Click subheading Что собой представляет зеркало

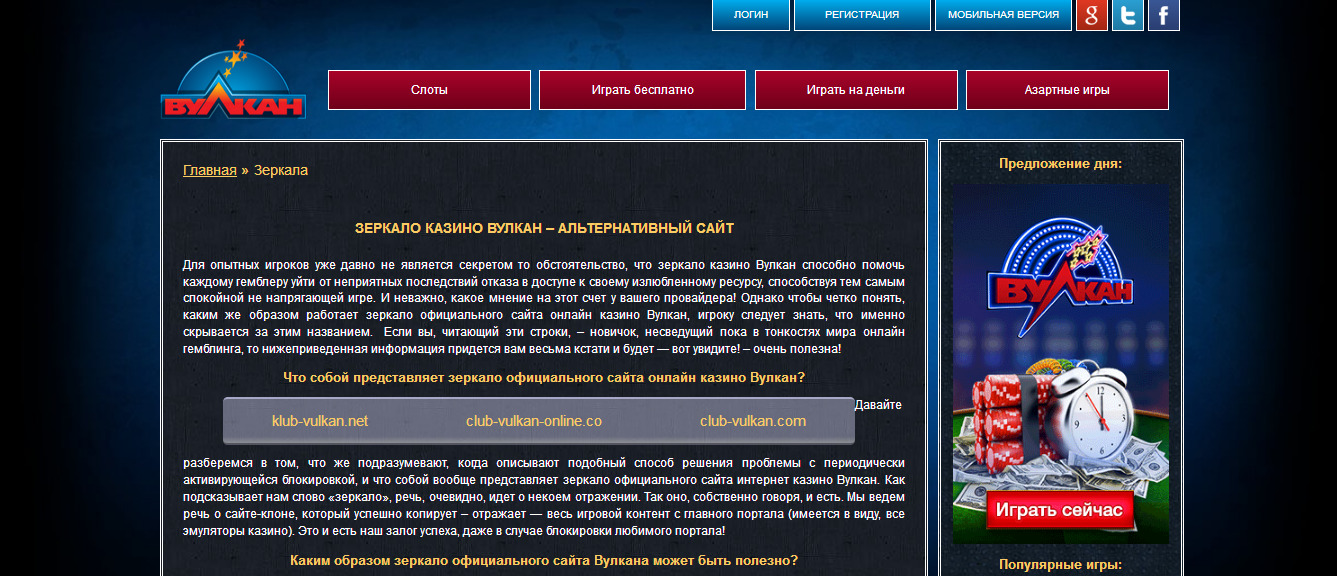pos(544,378)
